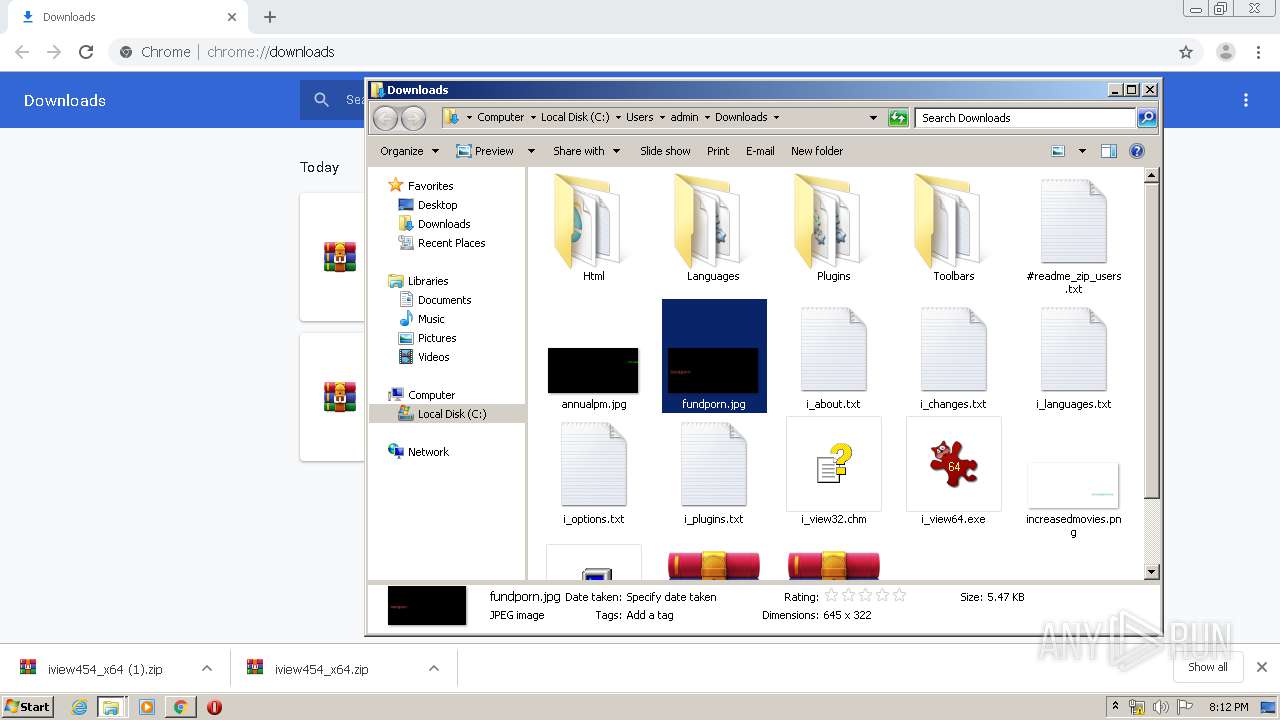Click Computer in the address breadcrumb
Screen dimensions: 1280x720
point(500,117)
